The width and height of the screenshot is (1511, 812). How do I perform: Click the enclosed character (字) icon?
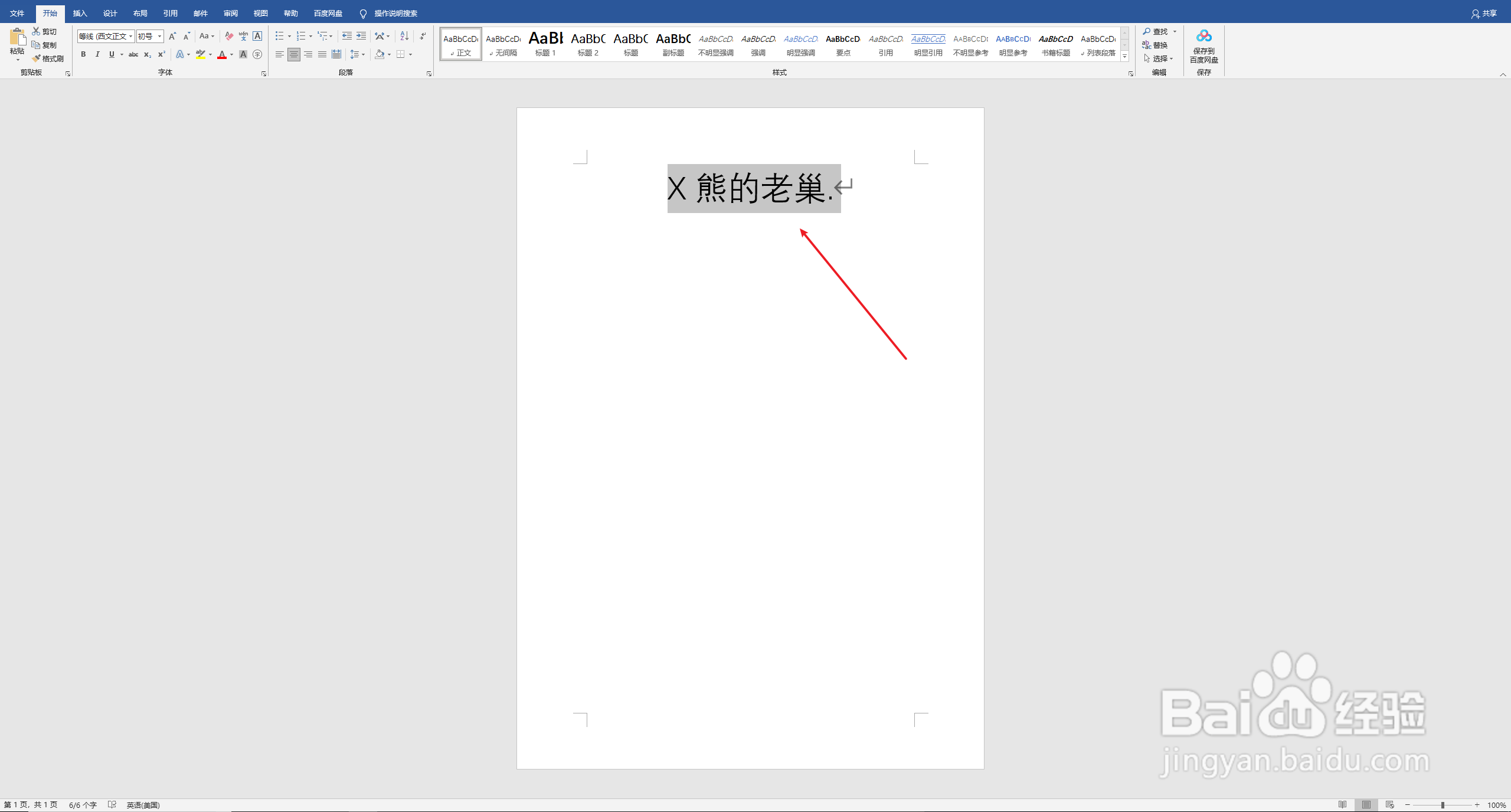257,54
